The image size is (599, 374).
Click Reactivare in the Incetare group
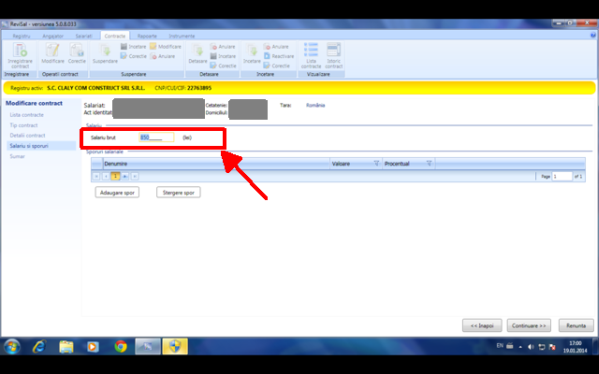[x=279, y=56]
